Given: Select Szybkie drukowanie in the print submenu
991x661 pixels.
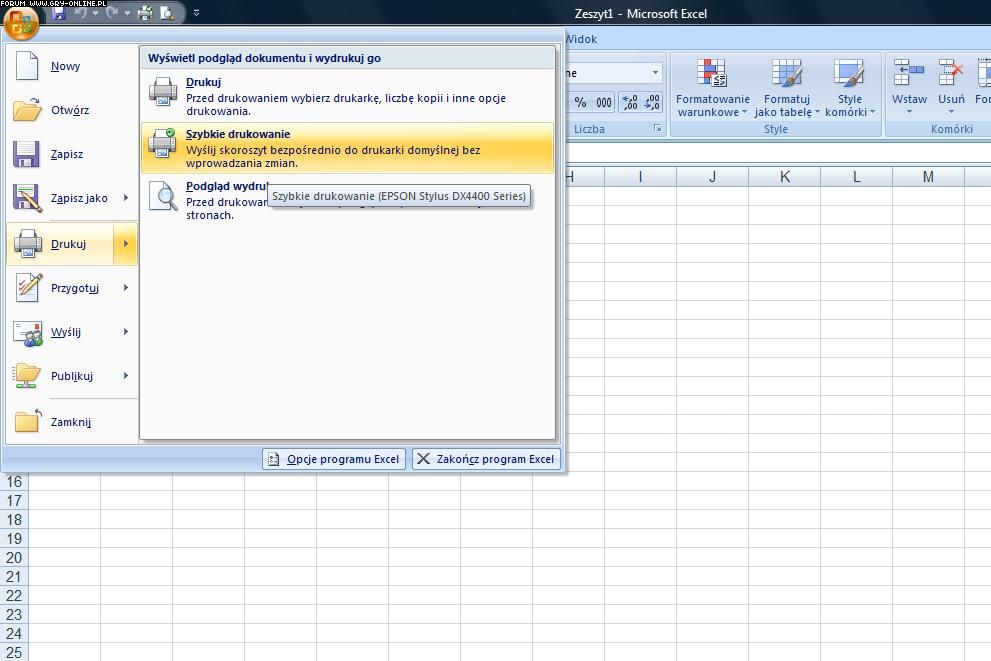Looking at the screenshot, I should pos(347,148).
